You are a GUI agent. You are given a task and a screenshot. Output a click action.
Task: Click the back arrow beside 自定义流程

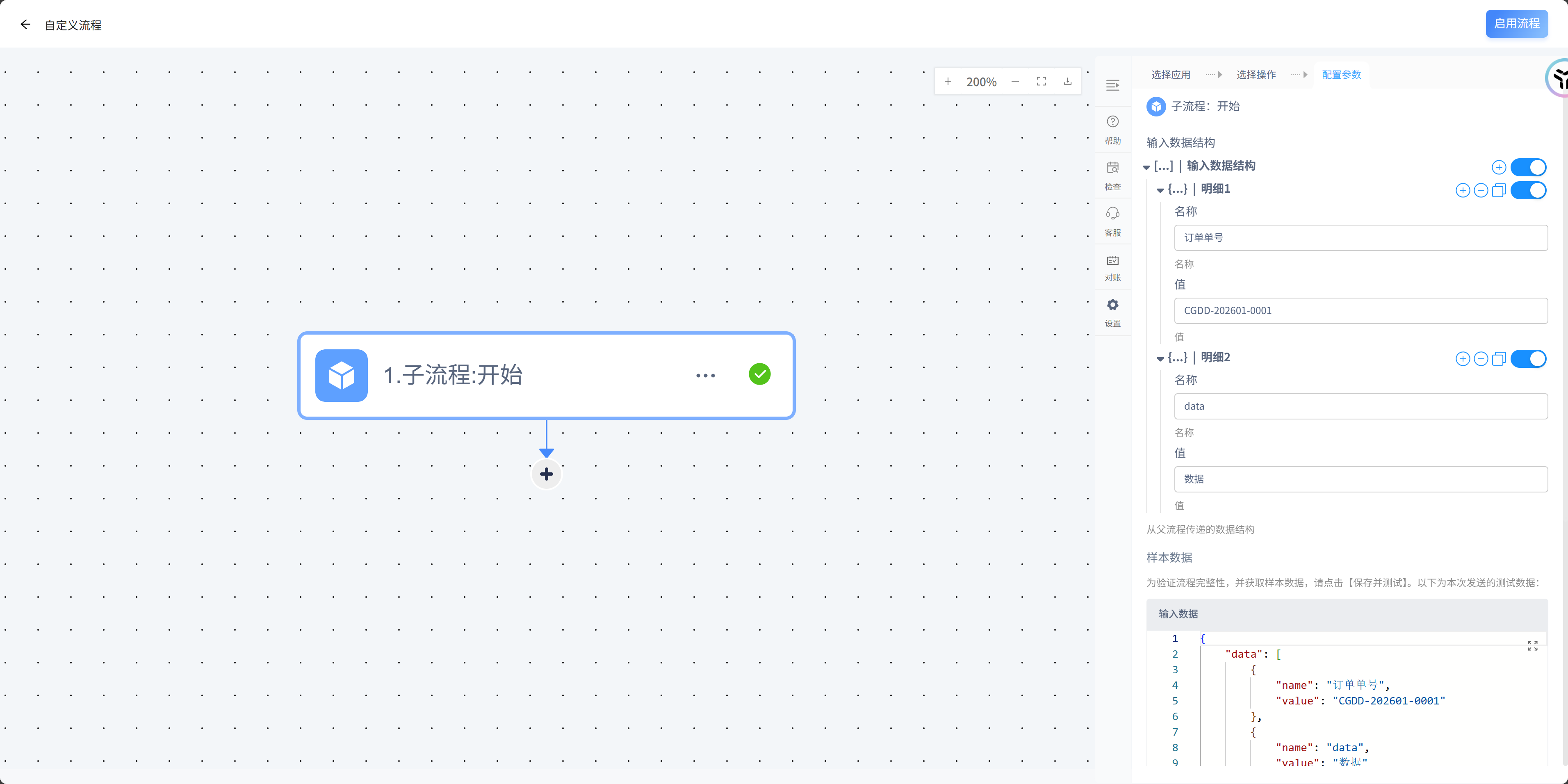(25, 24)
